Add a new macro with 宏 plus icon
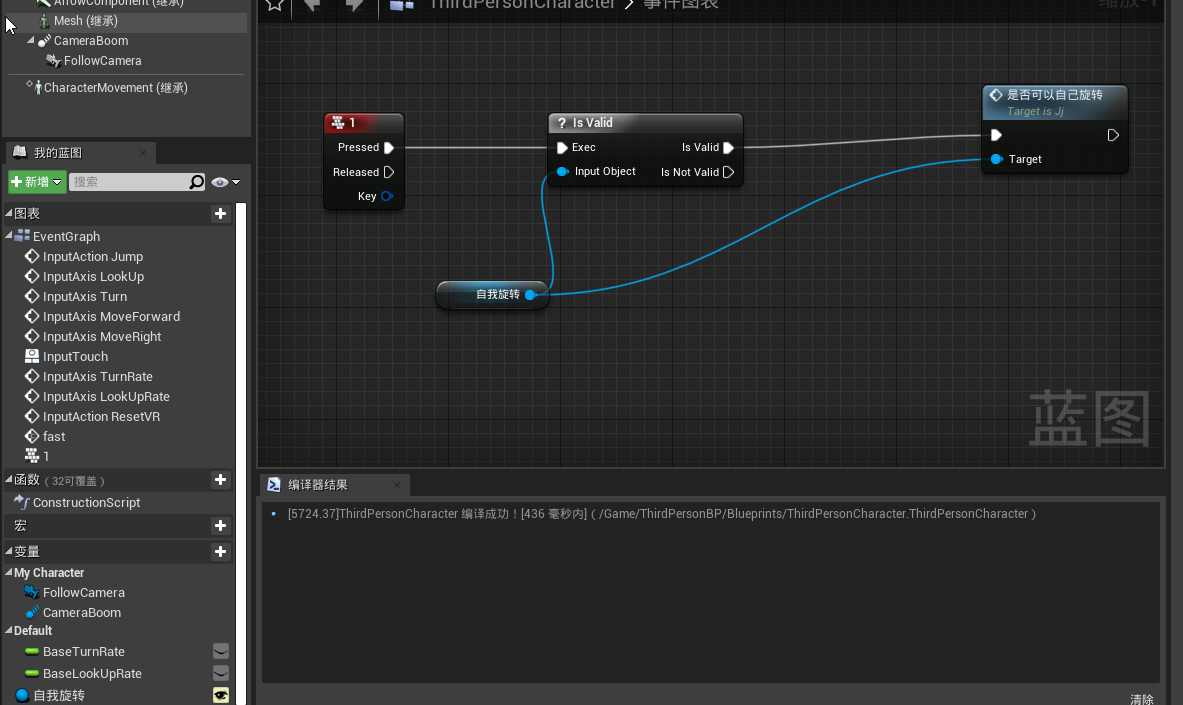The width and height of the screenshot is (1183, 705). [x=220, y=525]
